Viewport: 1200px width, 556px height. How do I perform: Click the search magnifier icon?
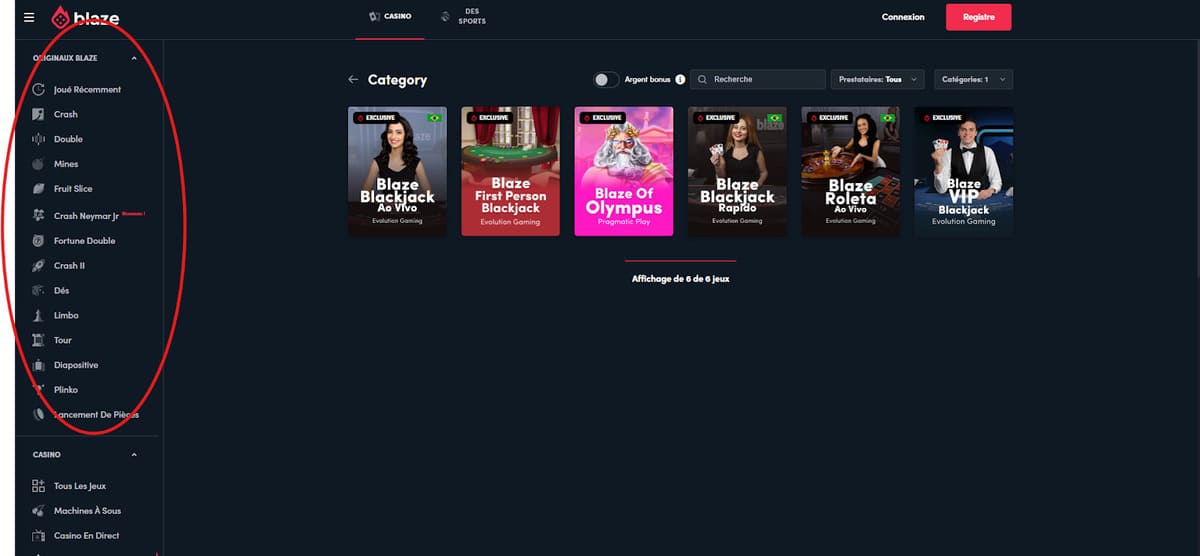click(x=703, y=79)
